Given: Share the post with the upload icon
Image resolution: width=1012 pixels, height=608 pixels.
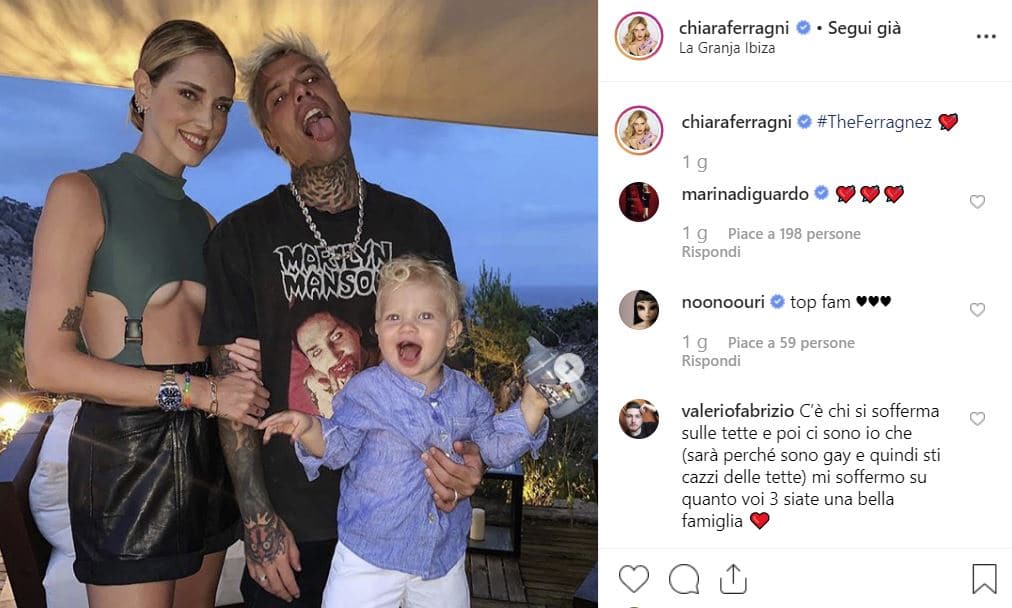Looking at the screenshot, I should pyautogui.click(x=733, y=579).
